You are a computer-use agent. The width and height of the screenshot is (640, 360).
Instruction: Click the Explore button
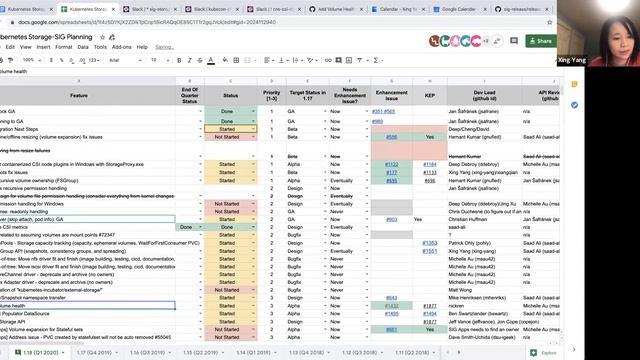[544, 353]
